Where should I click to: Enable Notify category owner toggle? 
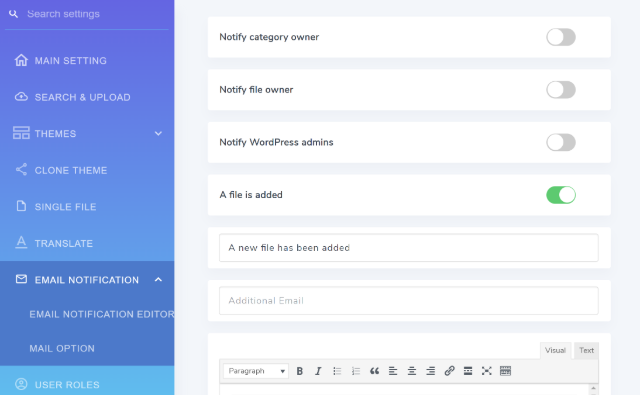click(561, 37)
